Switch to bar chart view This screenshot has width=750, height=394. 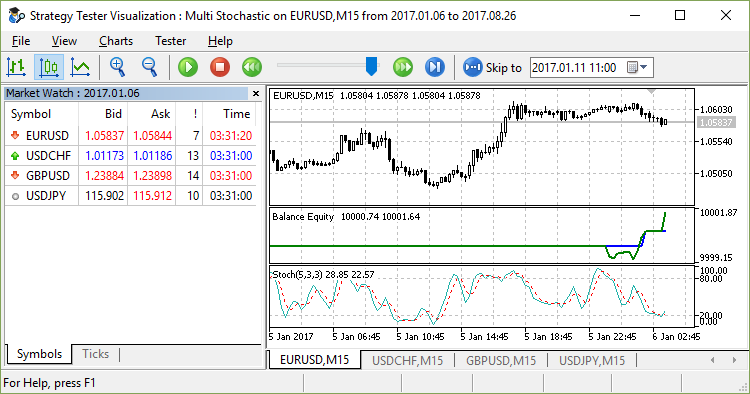[x=16, y=67]
